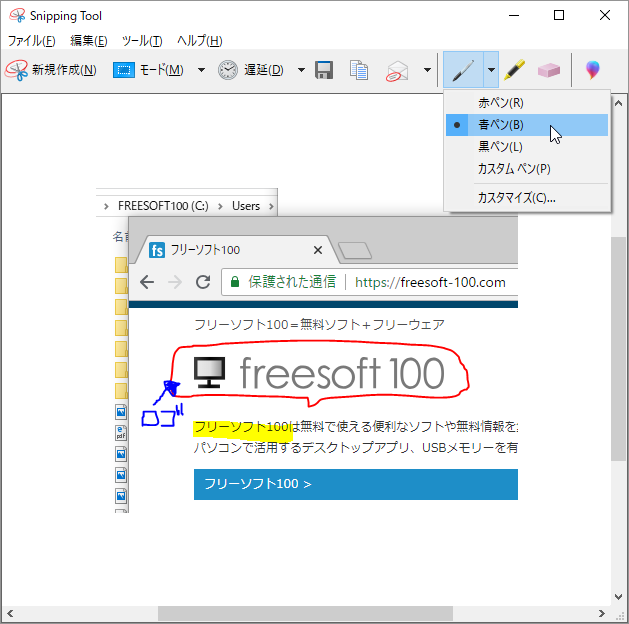Click the horizontal scrollbar right arrow
629x624 pixels.
(601, 614)
